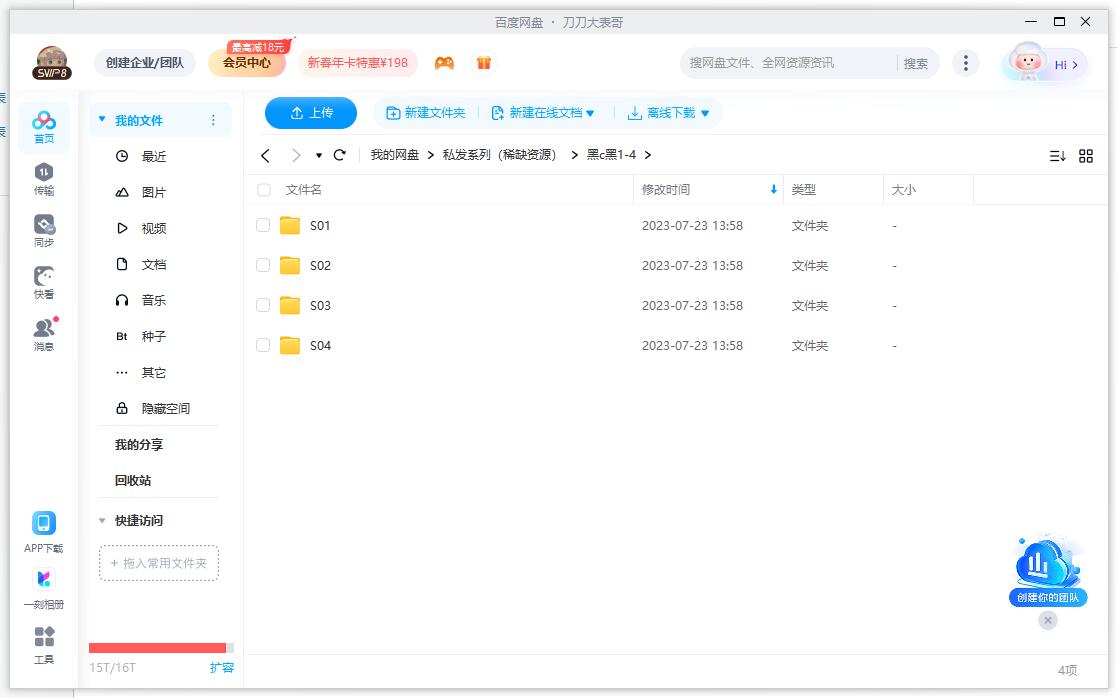Image resolution: width=1118 pixels, height=698 pixels.
Task: Check the checkbox next to S01 folder
Action: 263,225
